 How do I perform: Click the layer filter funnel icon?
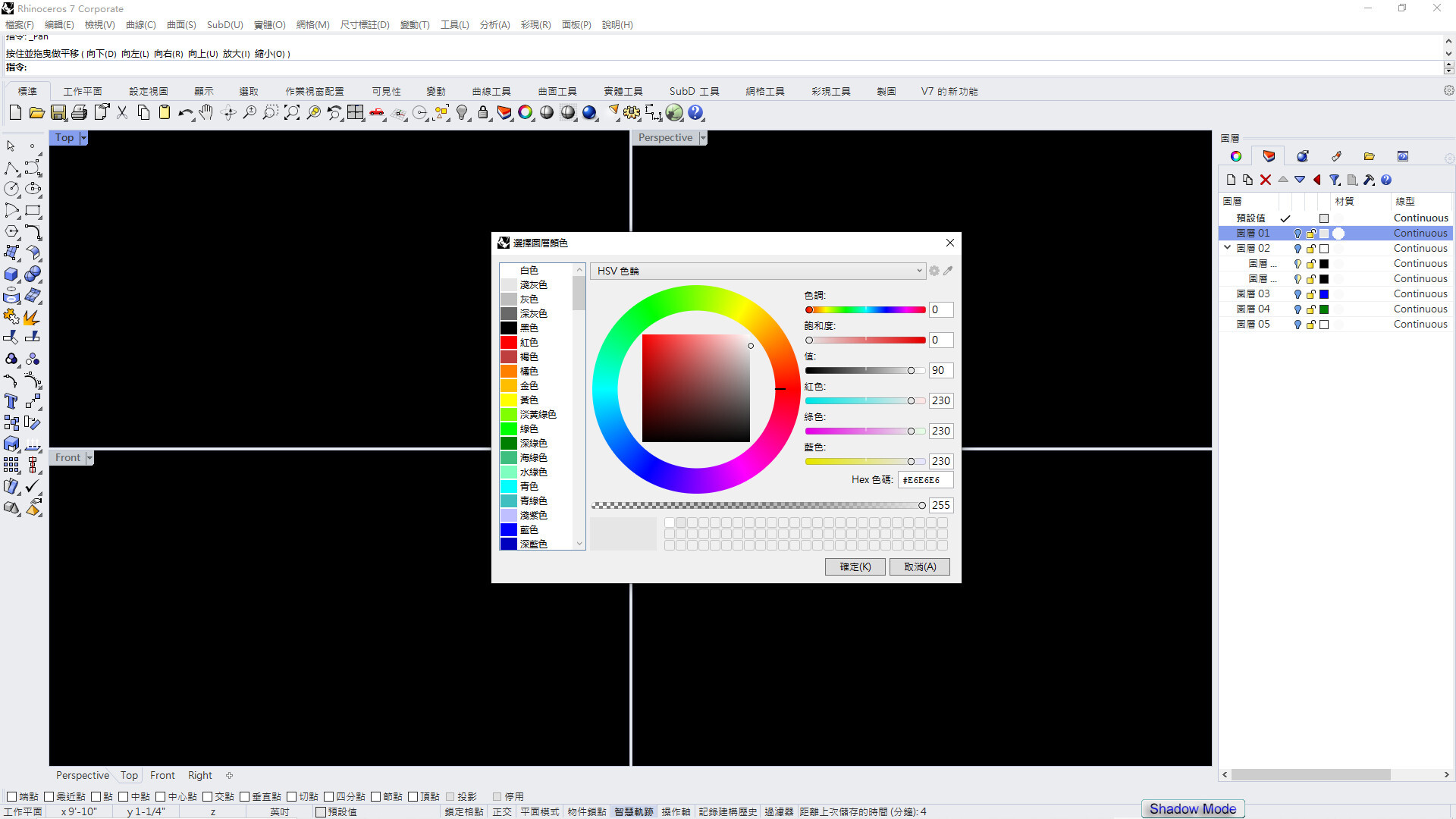click(x=1335, y=180)
